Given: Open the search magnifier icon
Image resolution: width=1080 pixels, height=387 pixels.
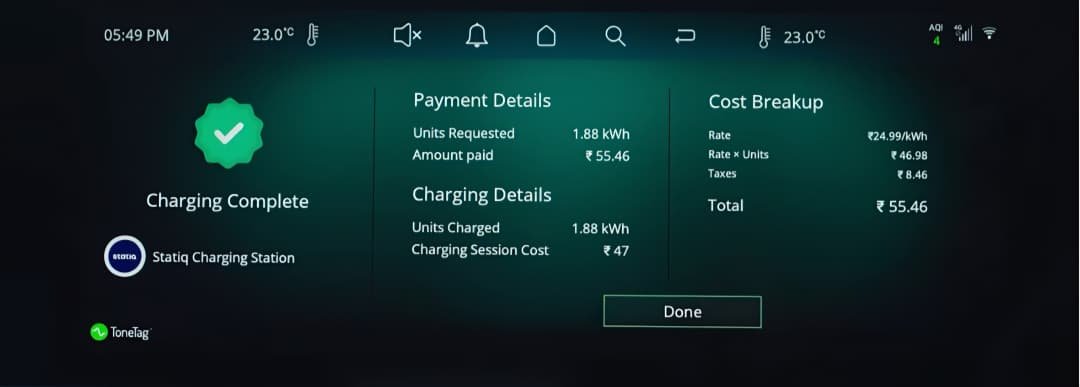Looking at the screenshot, I should tap(615, 36).
